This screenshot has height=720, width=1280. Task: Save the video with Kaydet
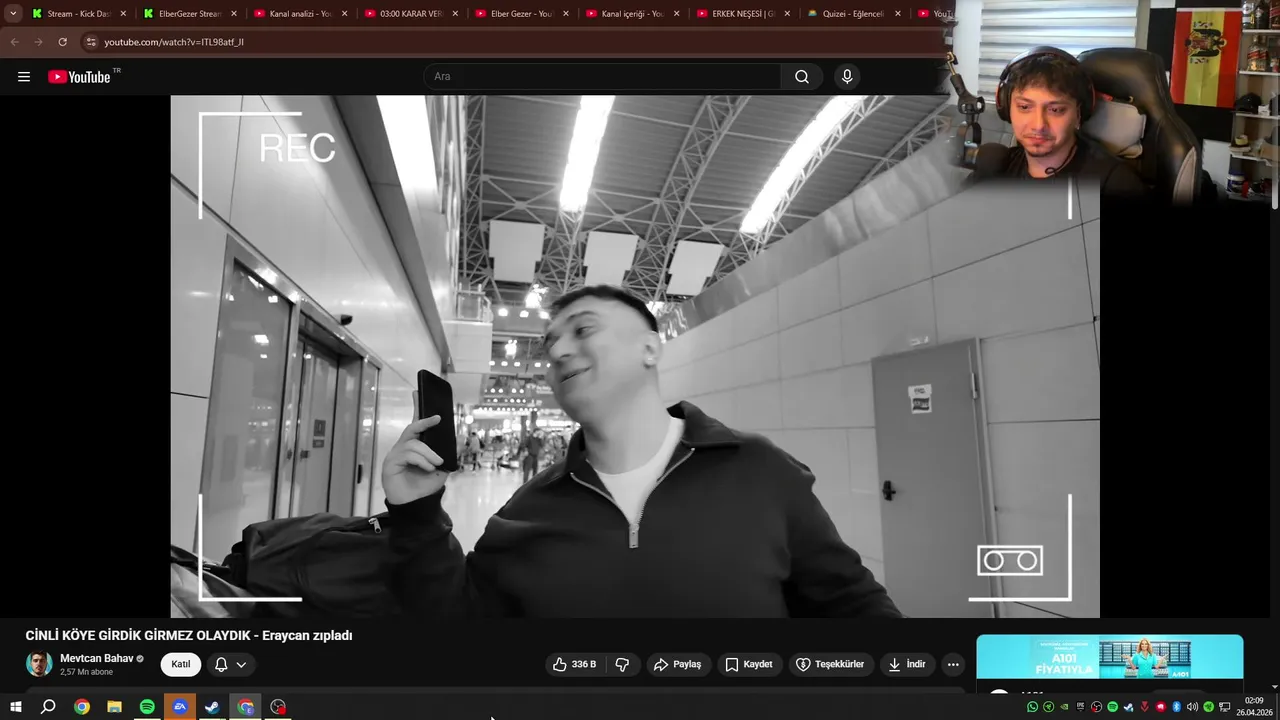tap(749, 664)
